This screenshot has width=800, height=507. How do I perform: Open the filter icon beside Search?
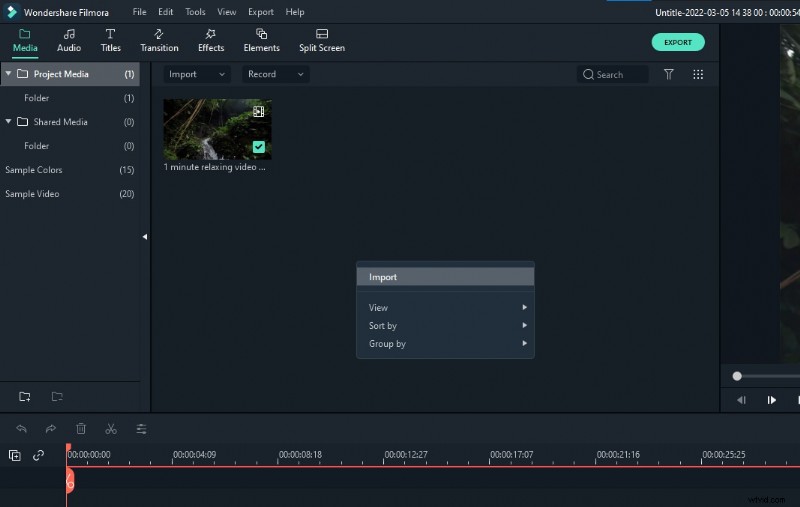pos(669,74)
